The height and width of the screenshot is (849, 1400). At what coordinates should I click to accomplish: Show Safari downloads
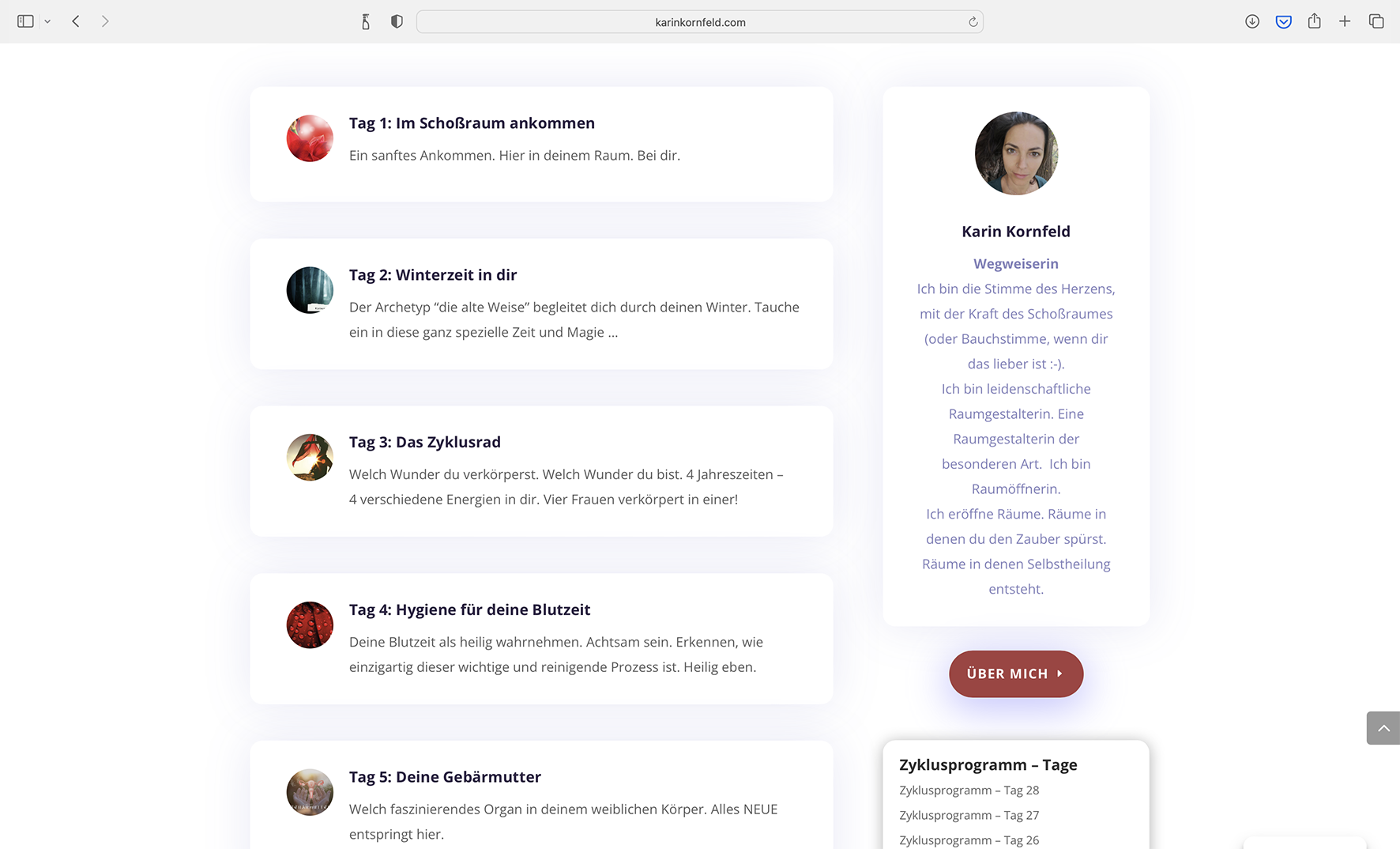coord(1252,21)
